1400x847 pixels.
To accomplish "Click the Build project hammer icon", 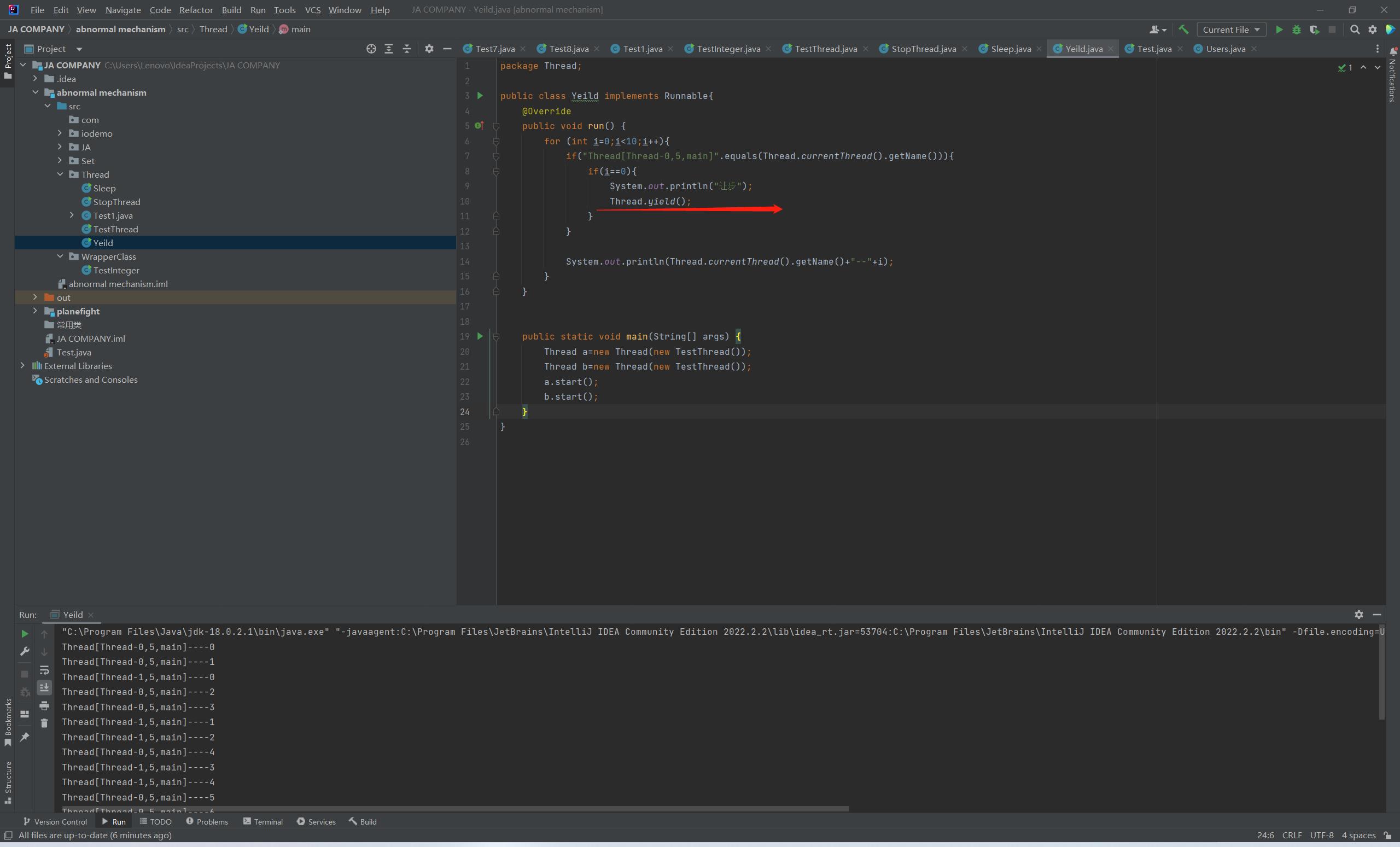I will (1183, 30).
